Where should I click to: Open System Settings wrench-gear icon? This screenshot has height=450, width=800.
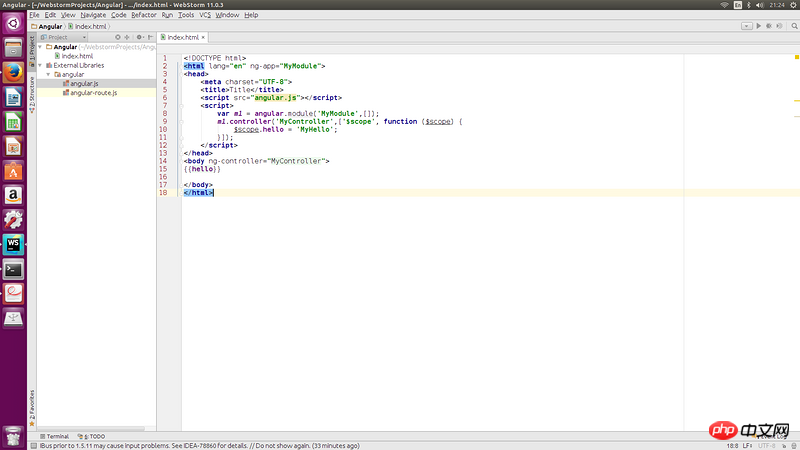(13, 220)
